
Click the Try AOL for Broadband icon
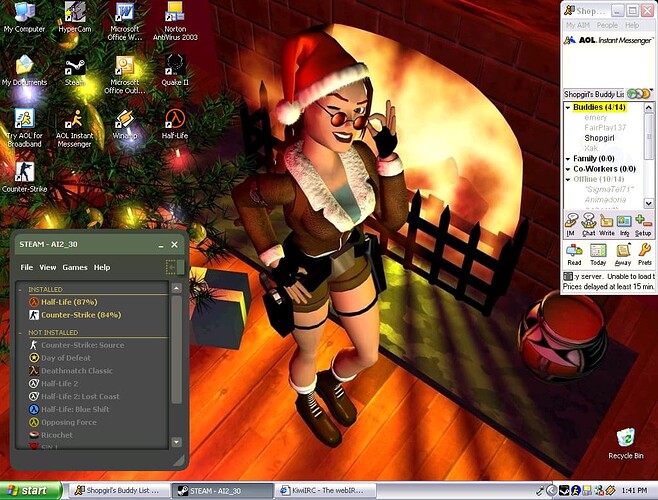click(24, 128)
